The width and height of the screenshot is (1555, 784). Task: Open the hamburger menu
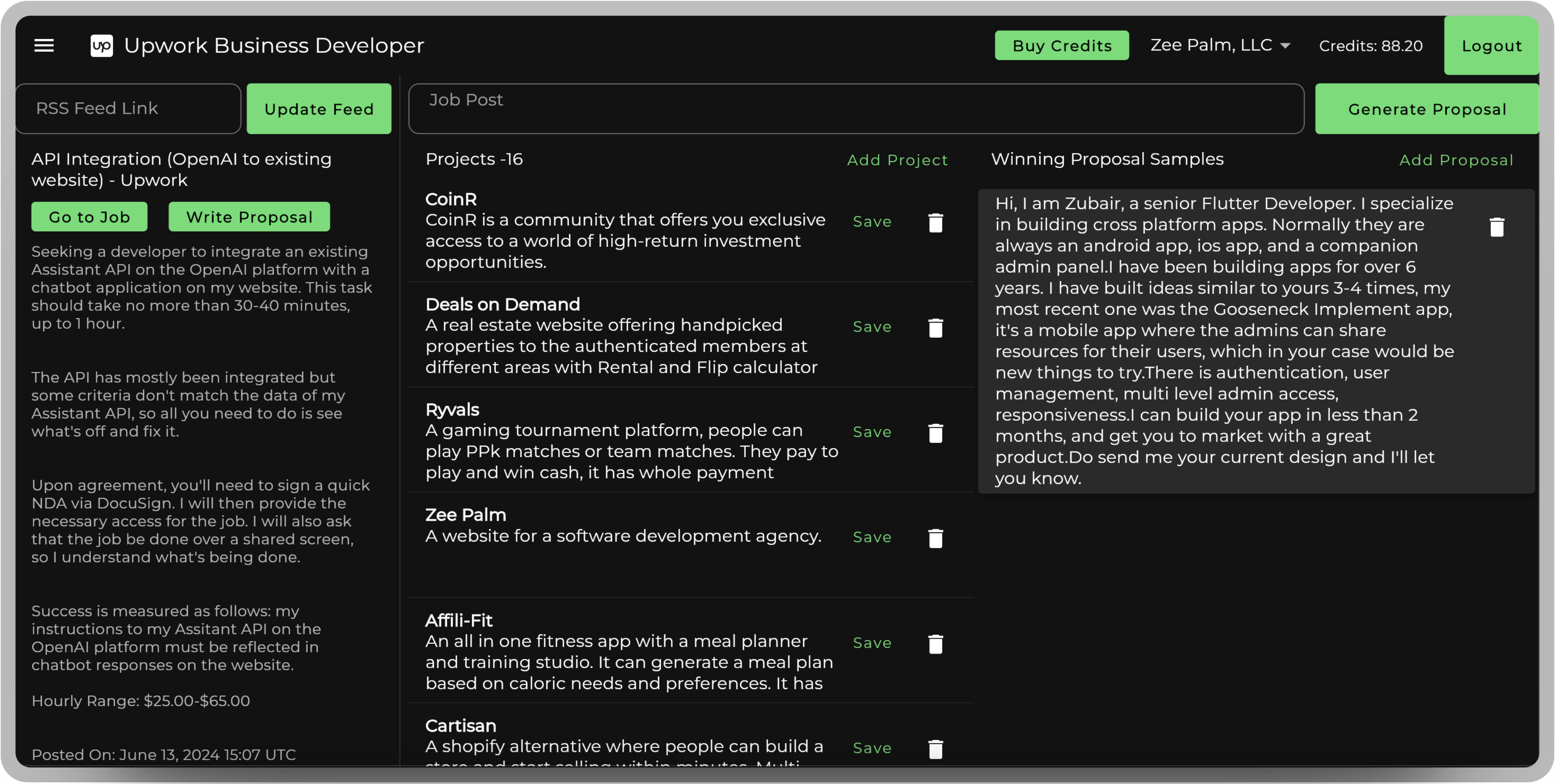click(x=44, y=45)
